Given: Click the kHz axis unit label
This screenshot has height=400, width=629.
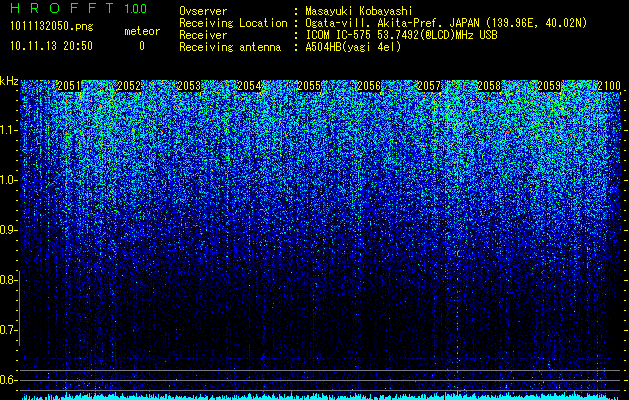Looking at the screenshot, I should (x=9, y=81).
